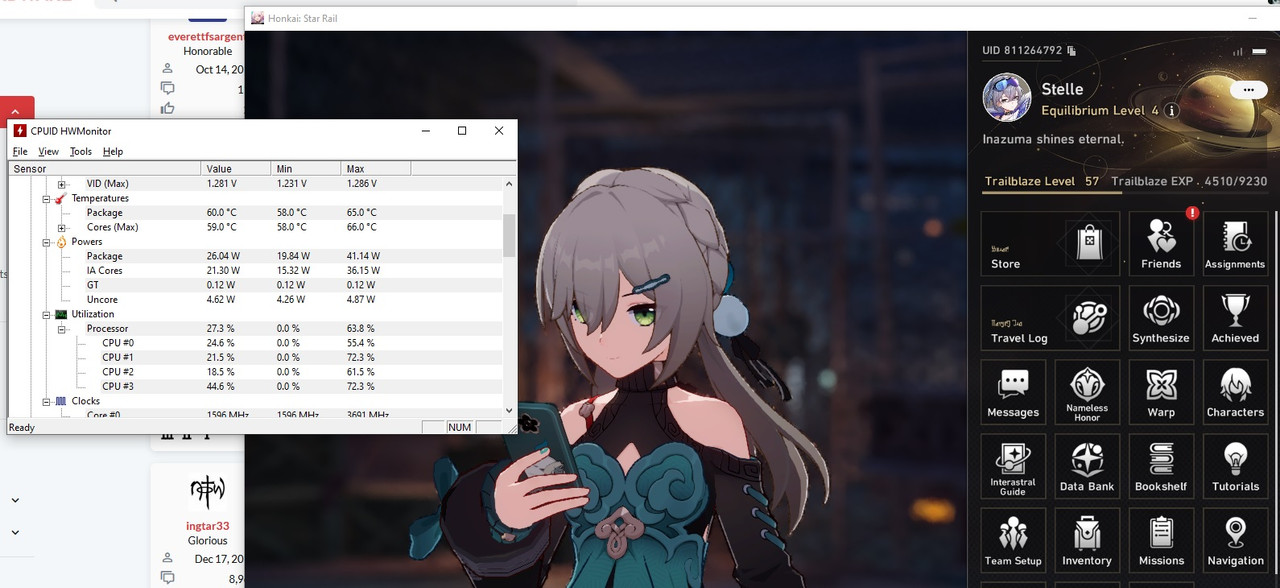This screenshot has width=1280, height=588.
Task: Open the Store menu tile
Action: point(1050,244)
